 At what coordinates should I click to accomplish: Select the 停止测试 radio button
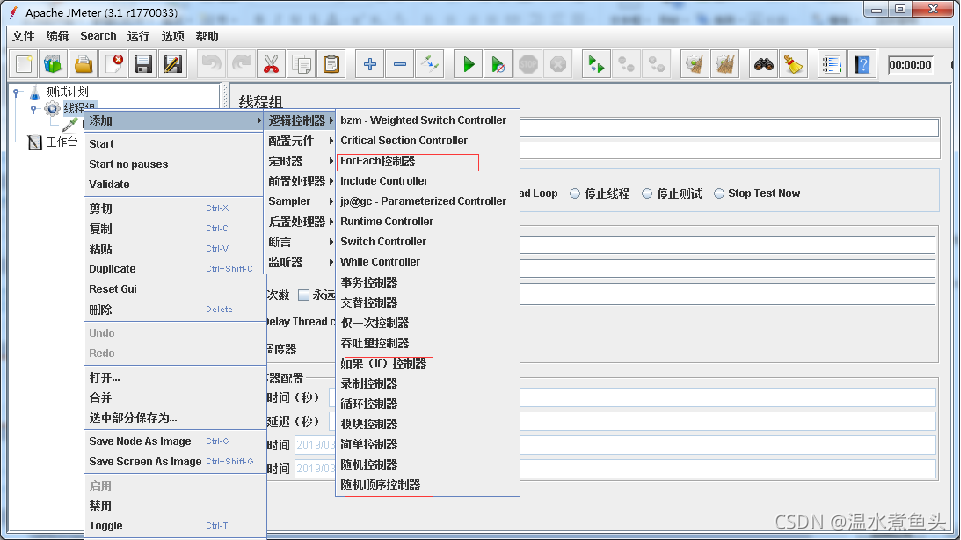point(647,194)
